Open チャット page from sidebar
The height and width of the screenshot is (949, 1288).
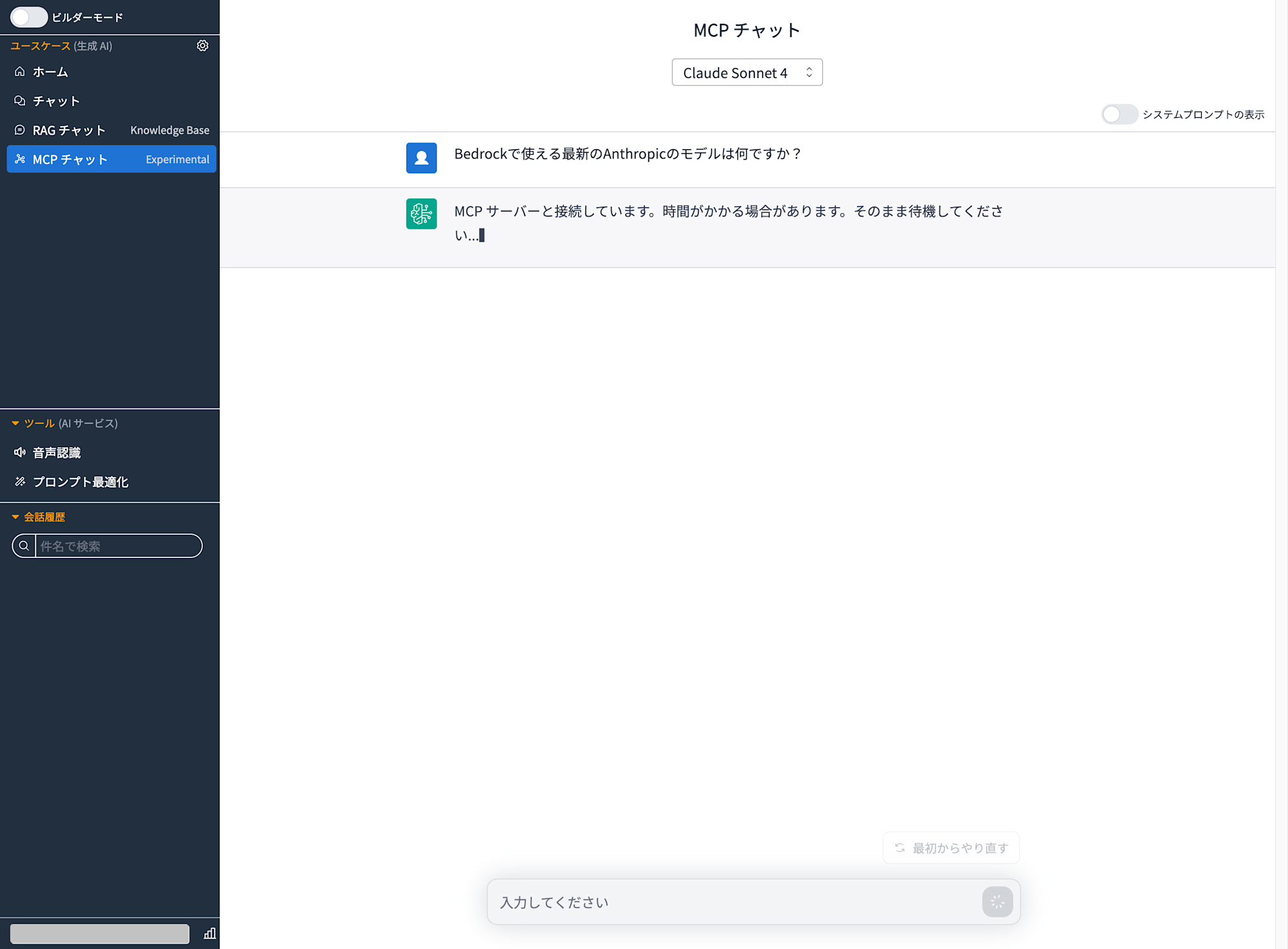[111, 101]
